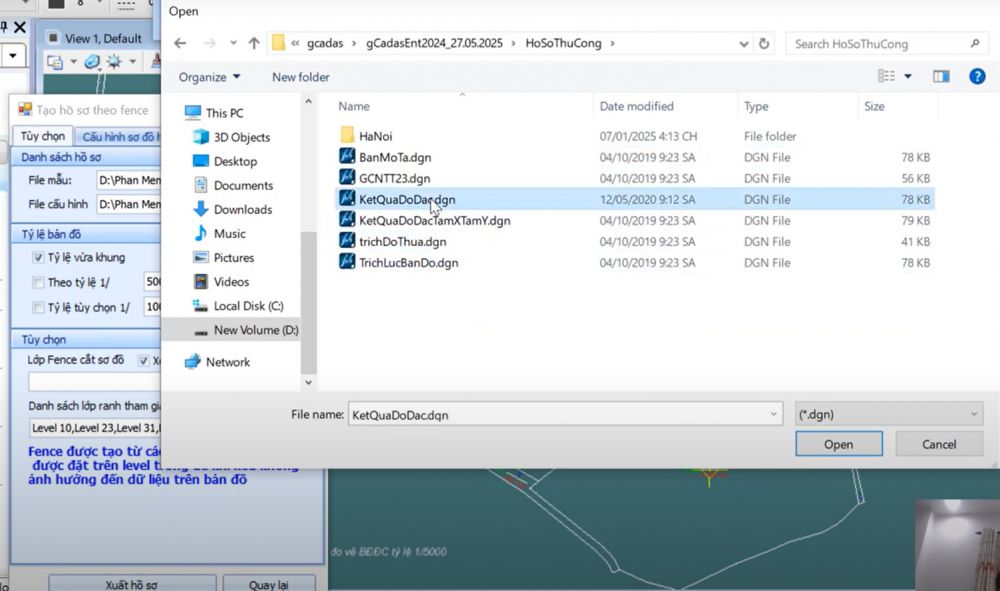Screen dimensions: 1000x591
Task: Toggle the preview pane icon
Action: pos(940,77)
